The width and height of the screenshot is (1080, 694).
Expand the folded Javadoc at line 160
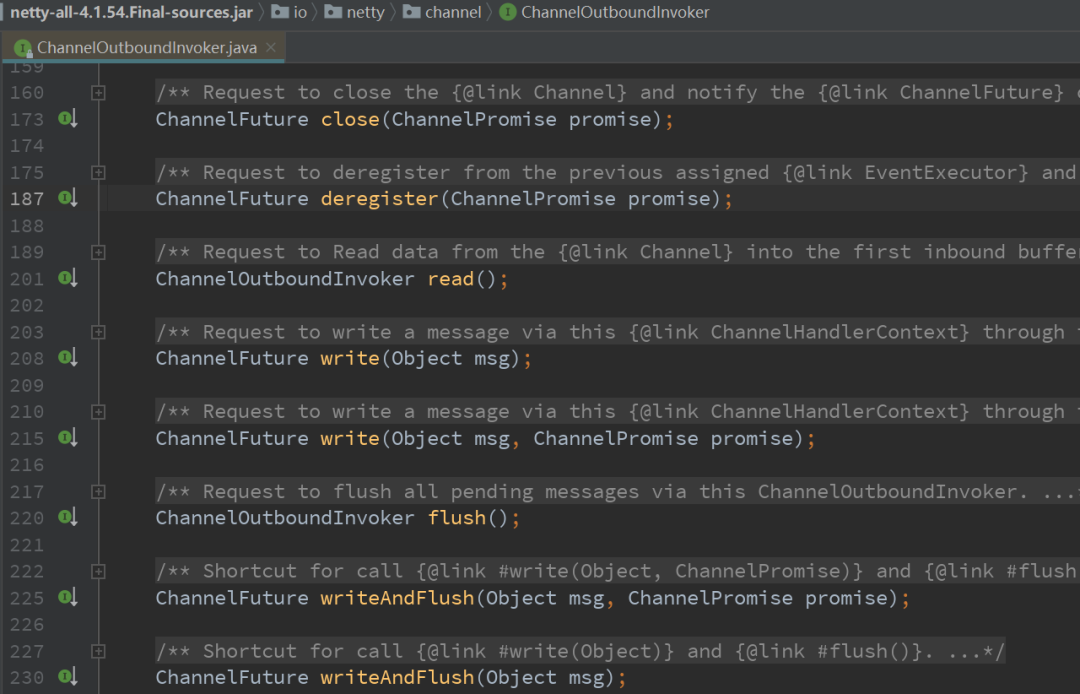click(98, 92)
